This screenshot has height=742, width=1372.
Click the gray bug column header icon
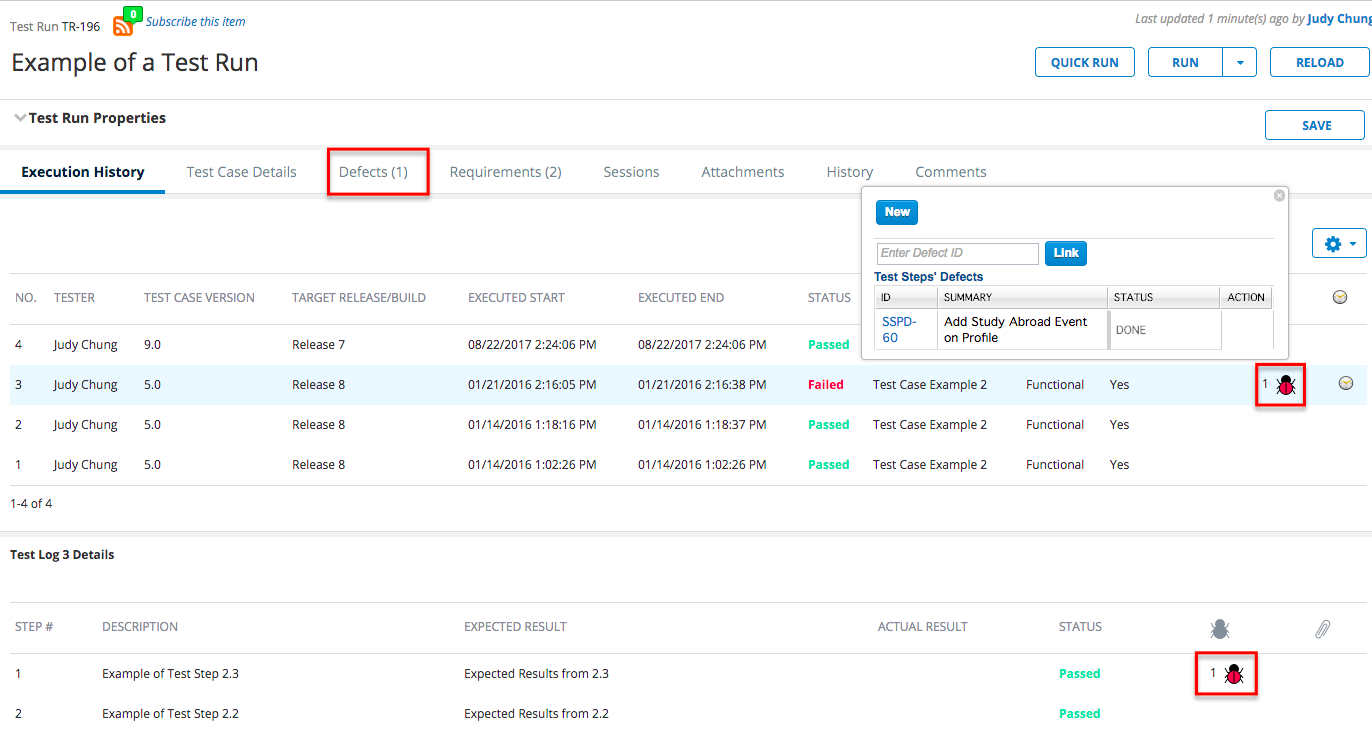pos(1219,629)
